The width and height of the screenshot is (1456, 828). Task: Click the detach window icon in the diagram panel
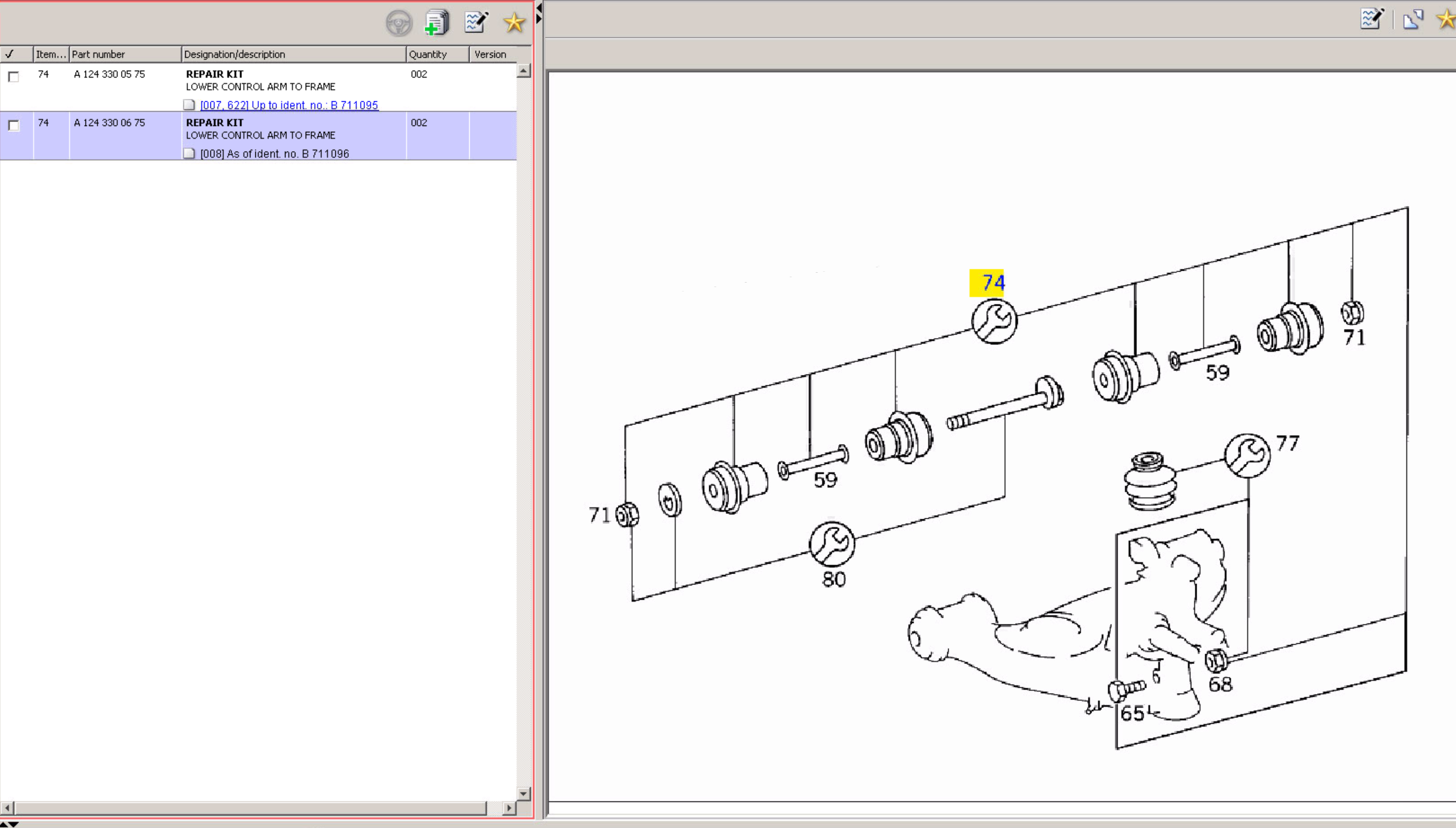click(1413, 19)
